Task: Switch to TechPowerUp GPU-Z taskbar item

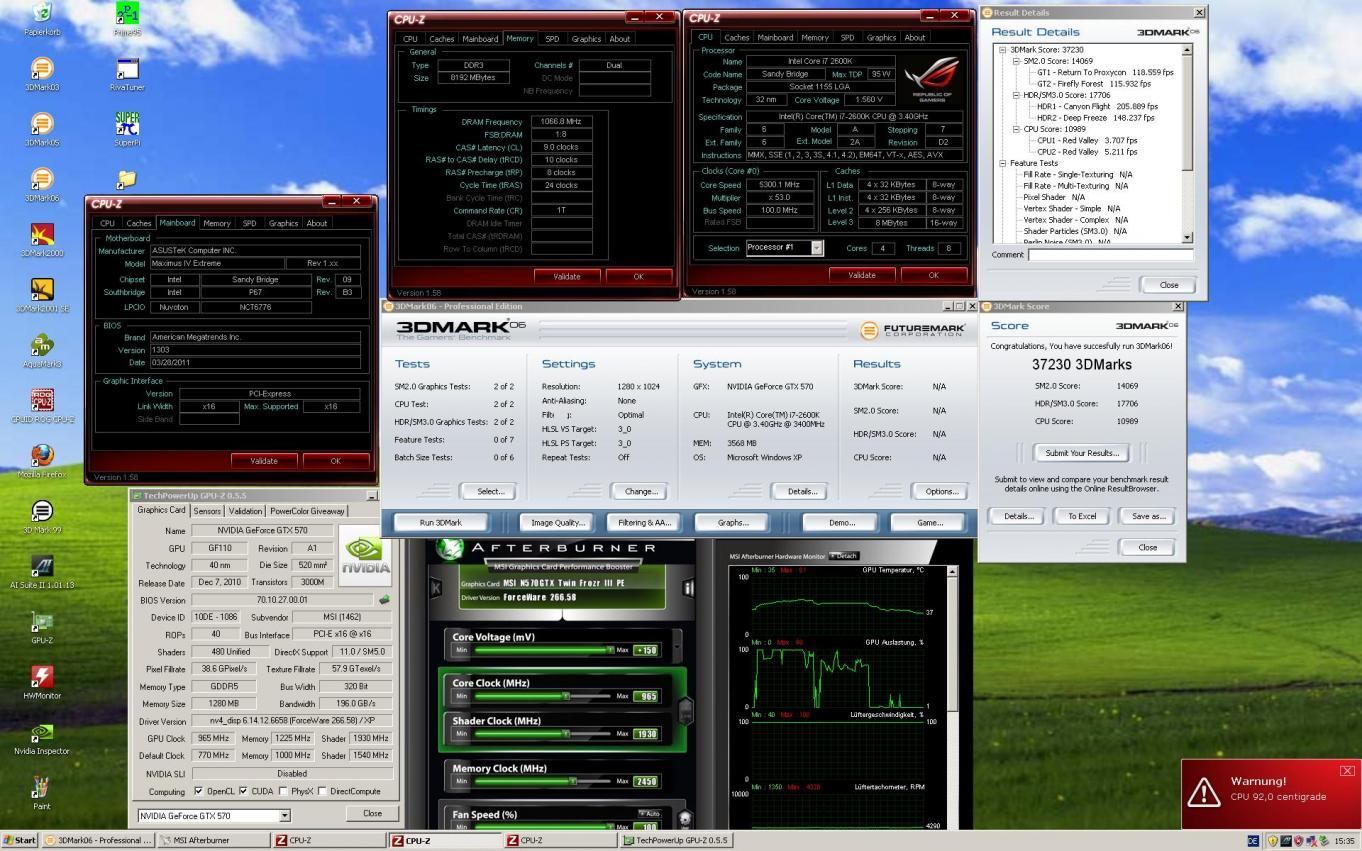Action: click(675, 840)
